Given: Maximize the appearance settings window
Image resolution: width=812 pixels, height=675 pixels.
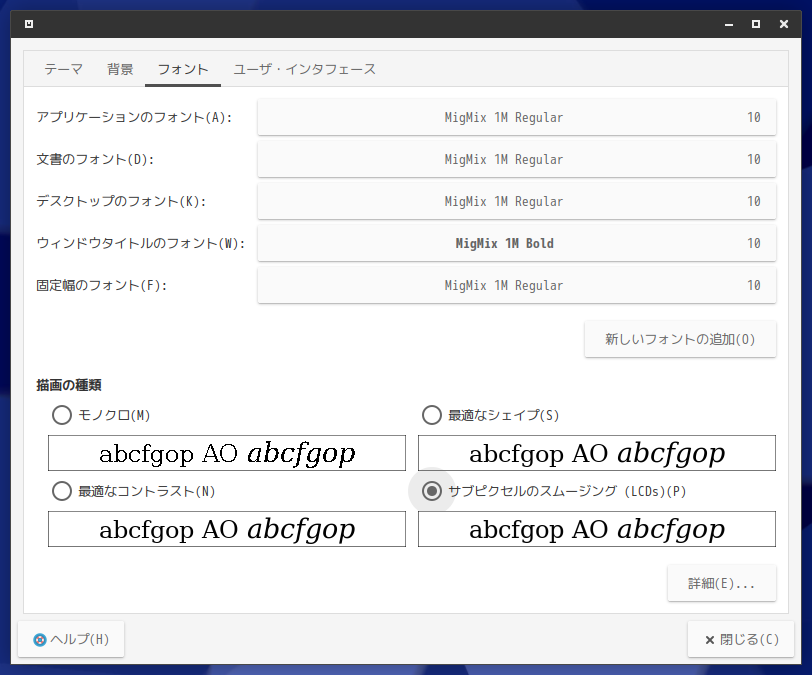Looking at the screenshot, I should point(756,24).
